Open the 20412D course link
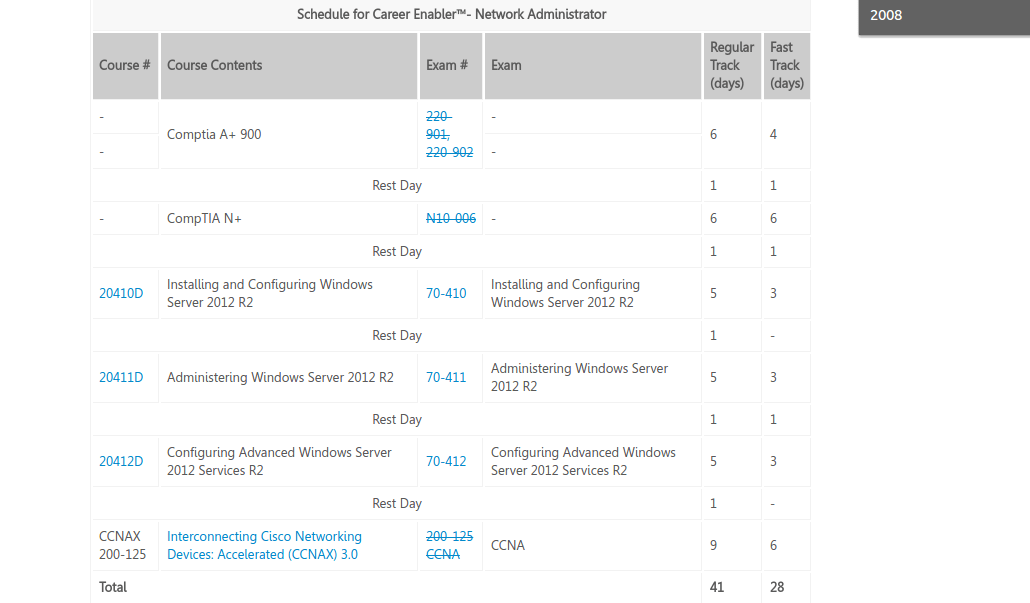 [x=121, y=462]
